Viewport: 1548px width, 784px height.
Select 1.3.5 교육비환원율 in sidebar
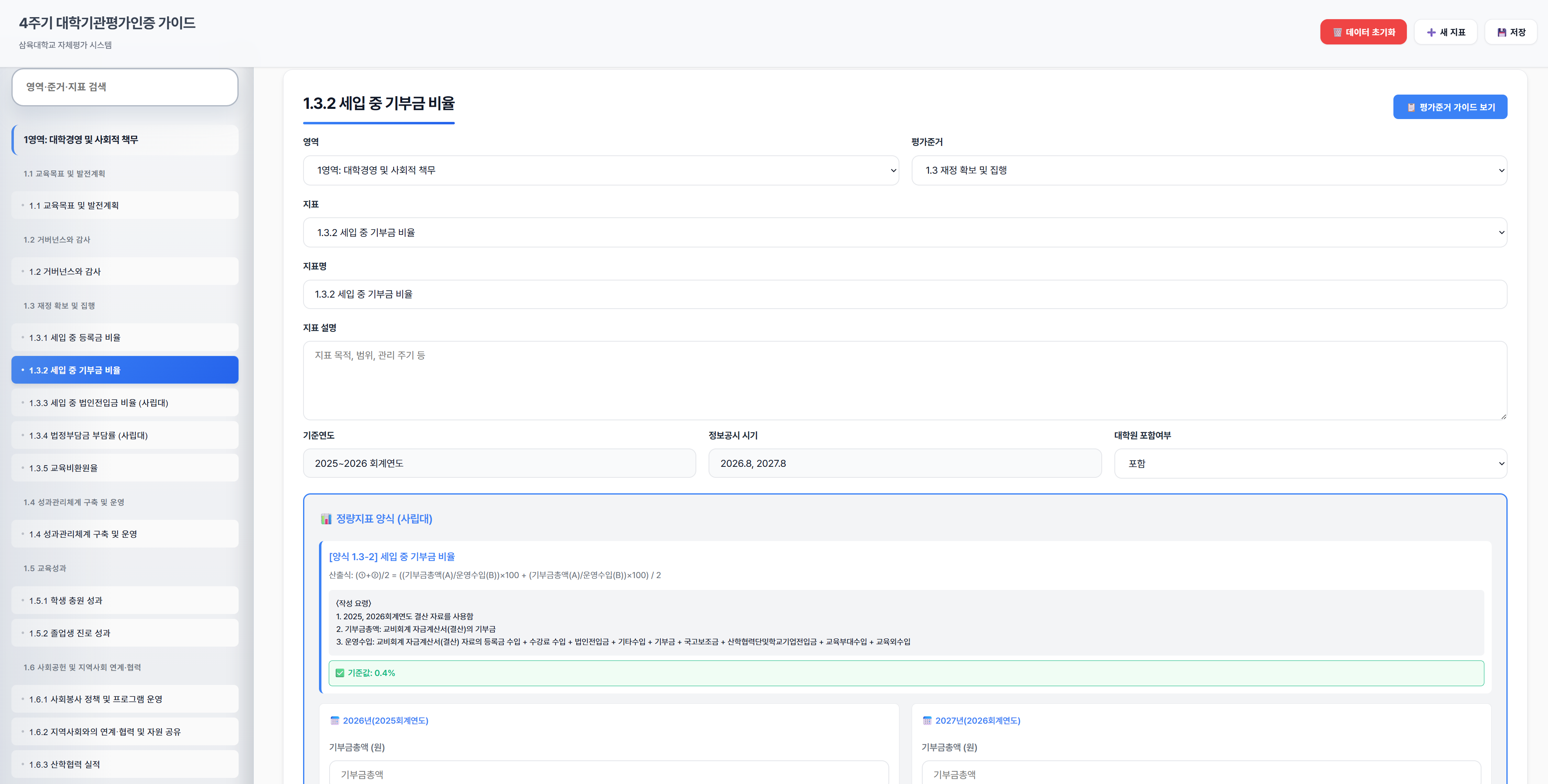(125, 468)
